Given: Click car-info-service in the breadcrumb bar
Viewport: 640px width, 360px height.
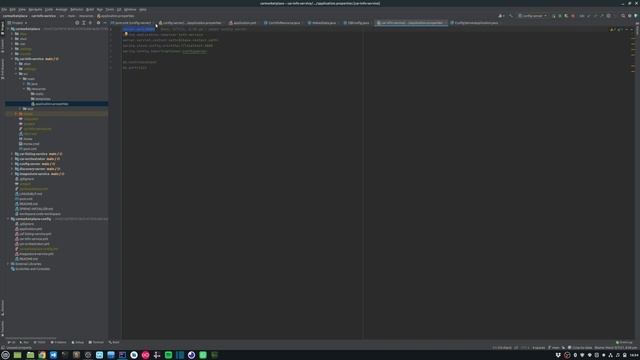Looking at the screenshot, I should coord(44,16).
